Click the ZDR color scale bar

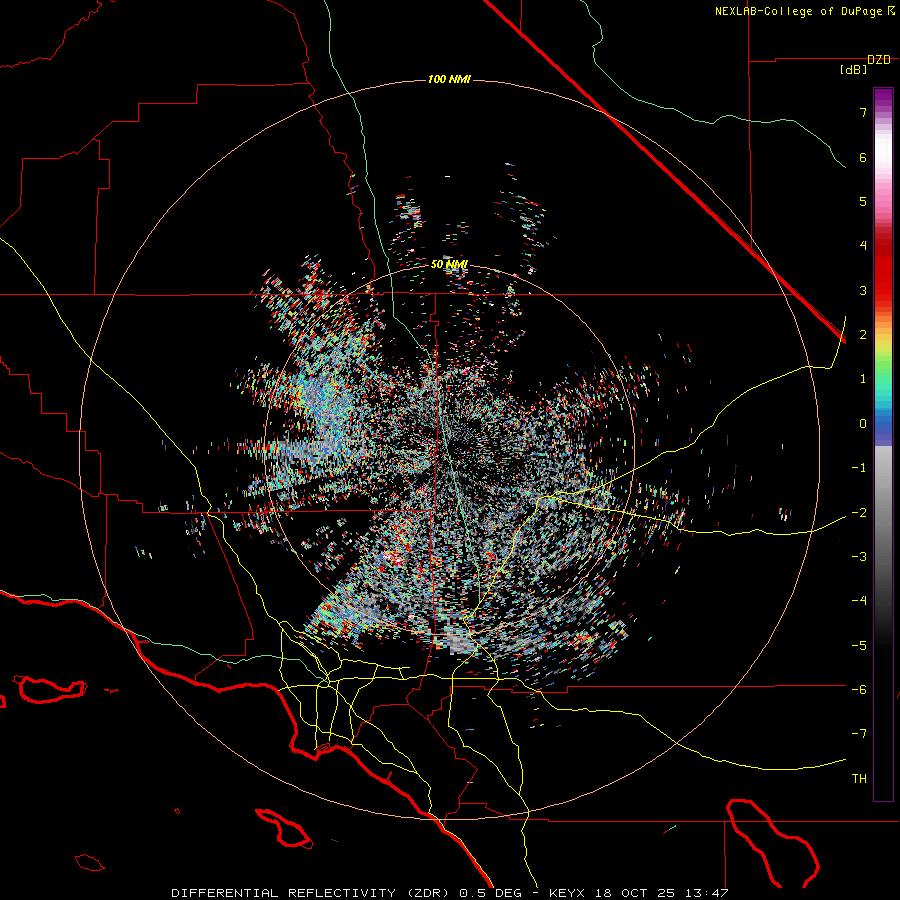[883, 444]
